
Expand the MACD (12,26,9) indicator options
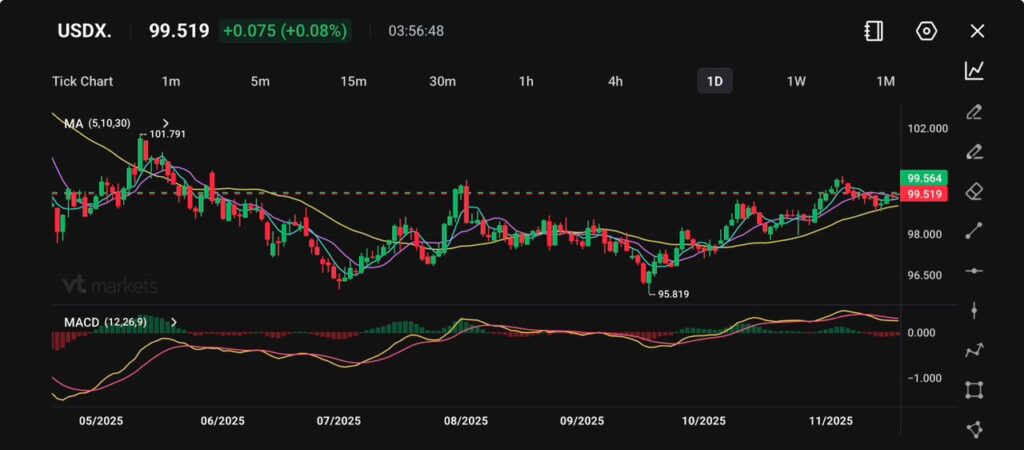[174, 322]
